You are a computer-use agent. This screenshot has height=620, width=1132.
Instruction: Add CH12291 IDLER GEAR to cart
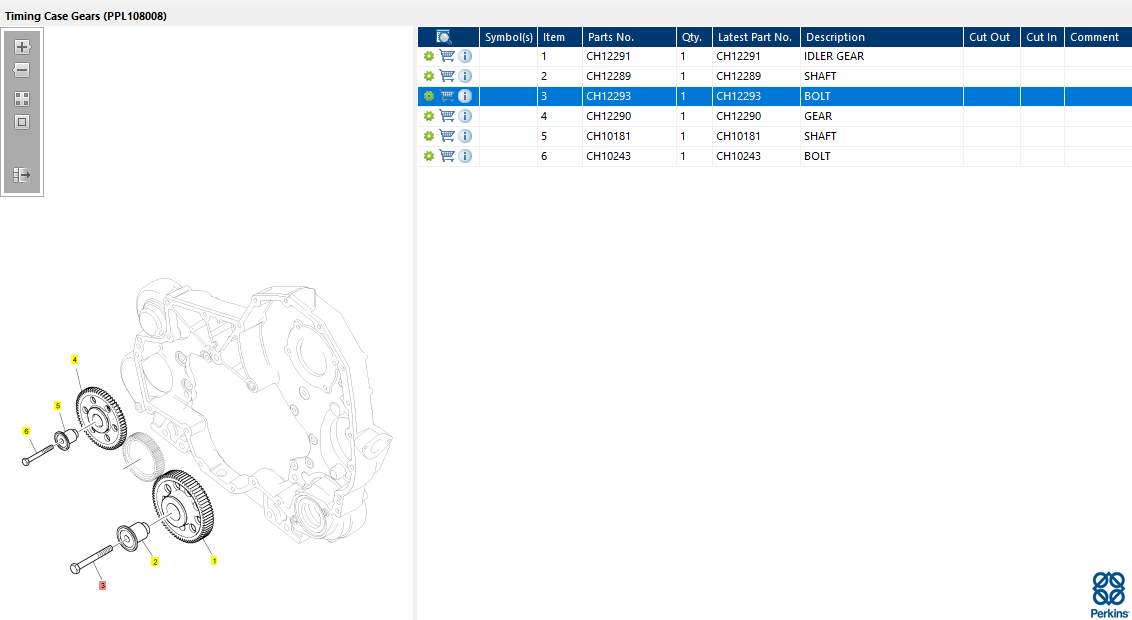click(x=447, y=56)
